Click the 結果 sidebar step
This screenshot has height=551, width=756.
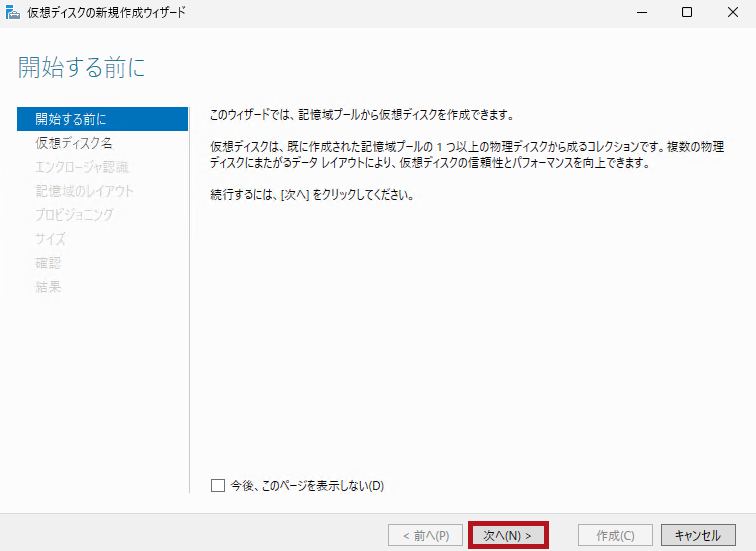click(48, 287)
